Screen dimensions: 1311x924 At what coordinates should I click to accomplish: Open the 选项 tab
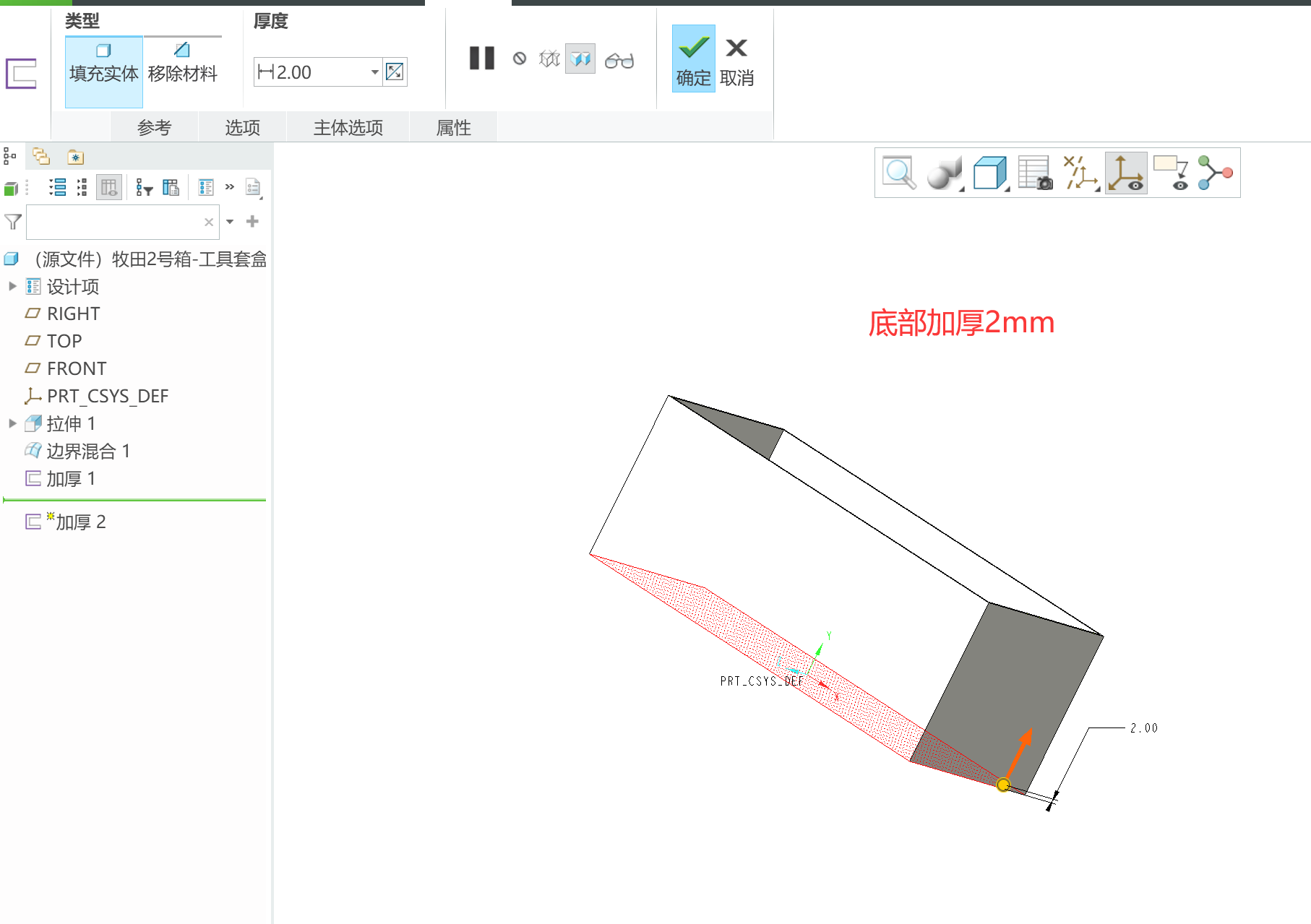[243, 128]
